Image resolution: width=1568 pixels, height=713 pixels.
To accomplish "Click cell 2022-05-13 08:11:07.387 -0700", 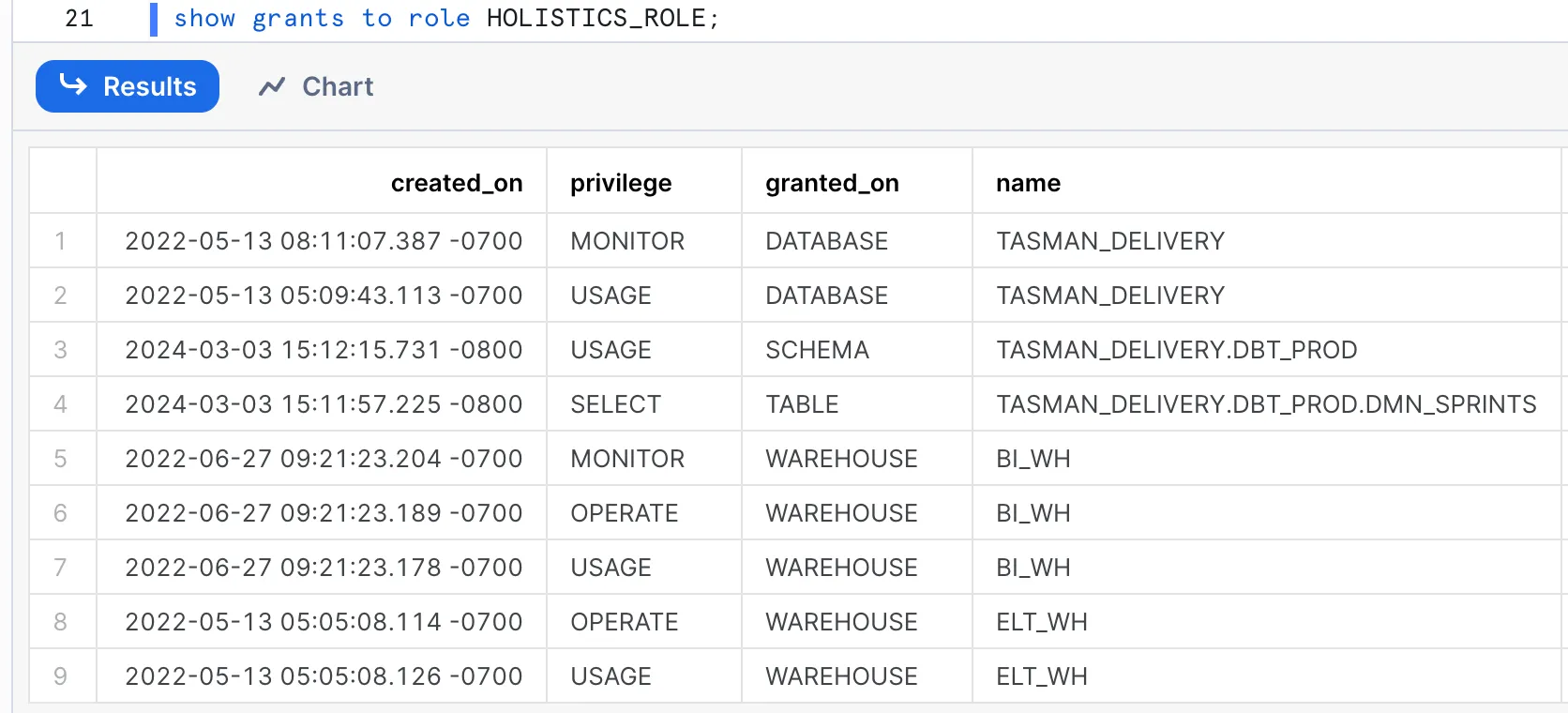I will pos(324,241).
